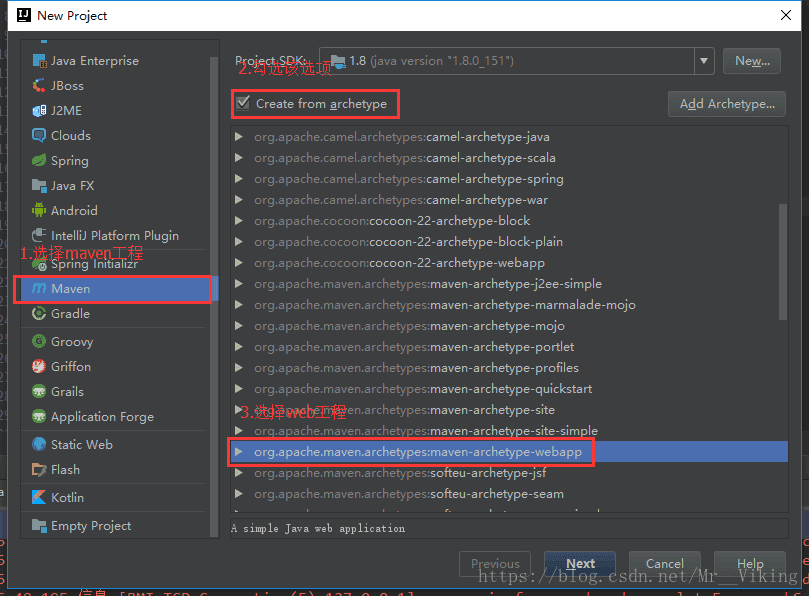Click the Empty Project icon
The height and width of the screenshot is (596, 809).
tap(39, 526)
